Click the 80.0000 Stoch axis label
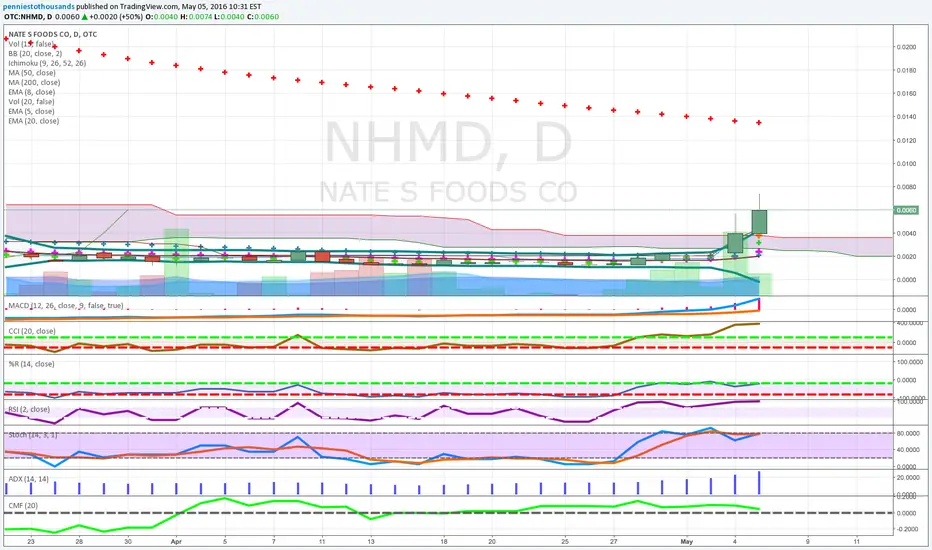This screenshot has height=550, width=932. (909, 433)
